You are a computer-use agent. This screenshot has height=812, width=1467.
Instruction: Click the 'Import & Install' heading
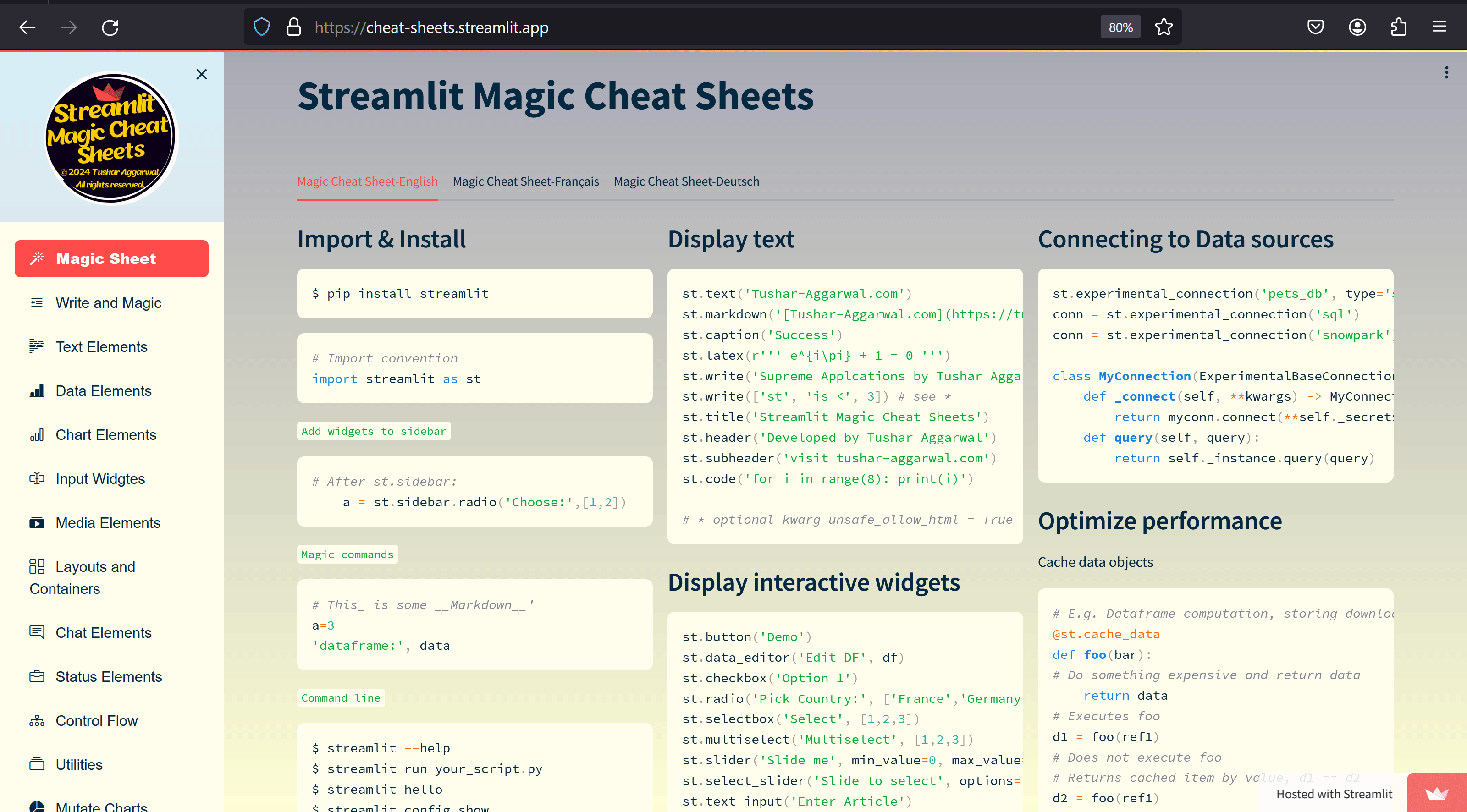(381, 239)
